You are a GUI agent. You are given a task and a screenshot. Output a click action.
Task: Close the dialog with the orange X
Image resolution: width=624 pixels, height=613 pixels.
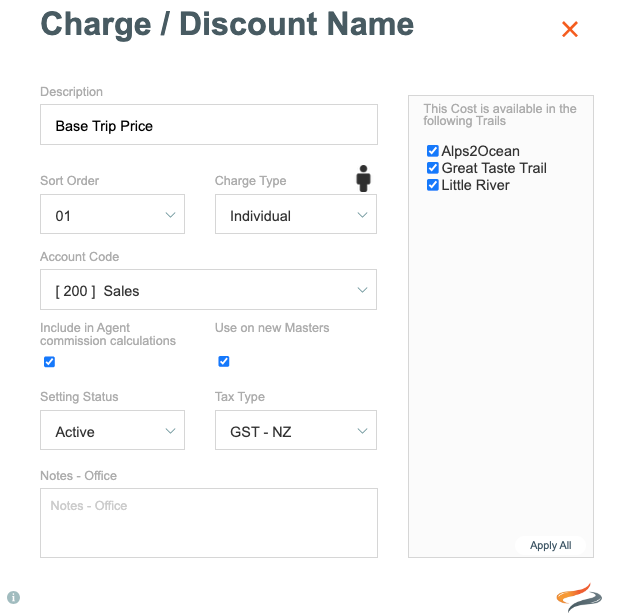pos(569,29)
